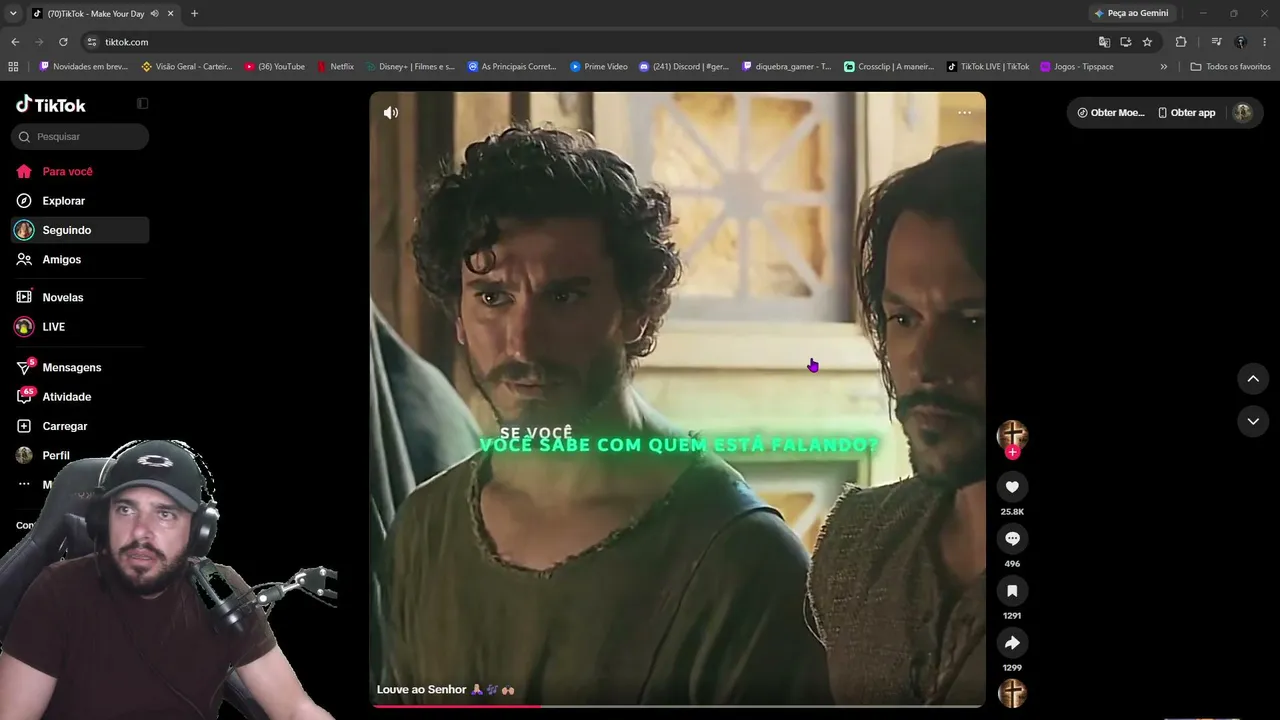Like the video with the heart icon
The image size is (1280, 720).
pos(1012,487)
